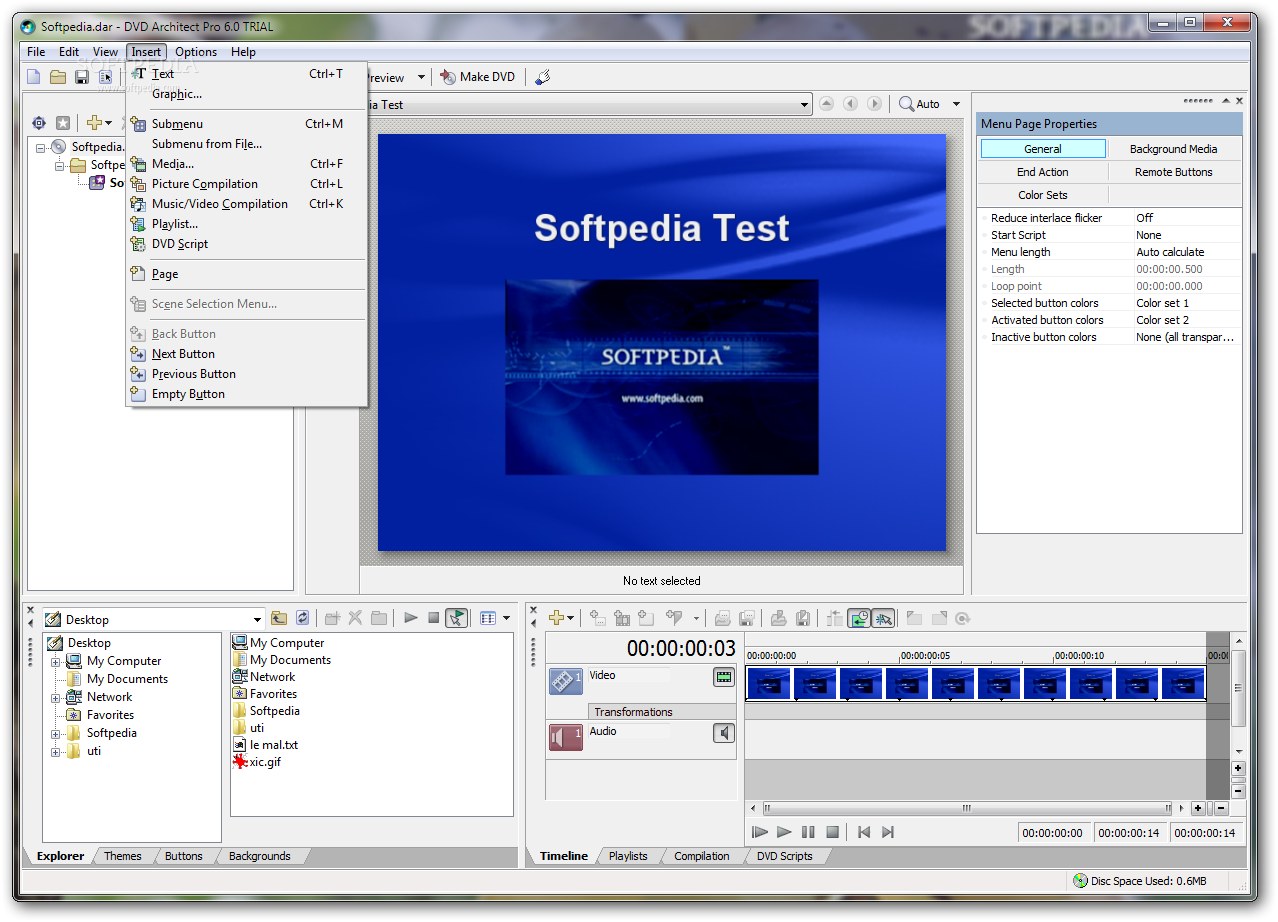
Task: Open the Desktop location dropdown in Explorer
Action: coord(258,619)
